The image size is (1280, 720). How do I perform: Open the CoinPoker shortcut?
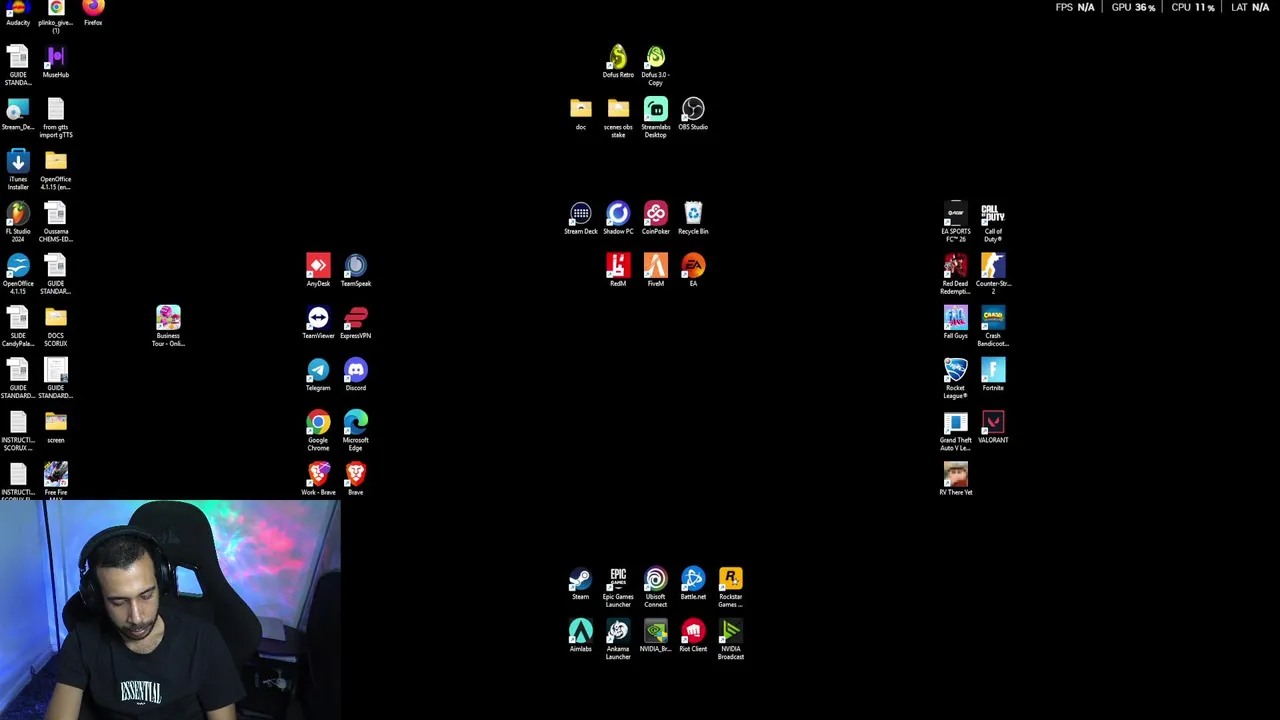click(655, 218)
